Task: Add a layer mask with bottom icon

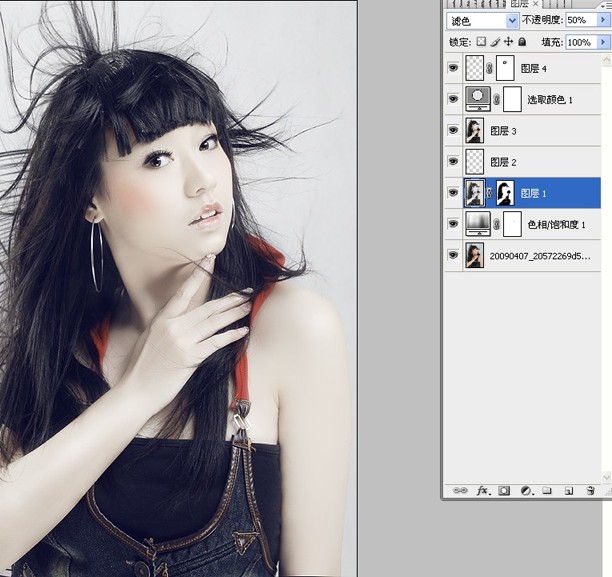Action: click(x=504, y=490)
